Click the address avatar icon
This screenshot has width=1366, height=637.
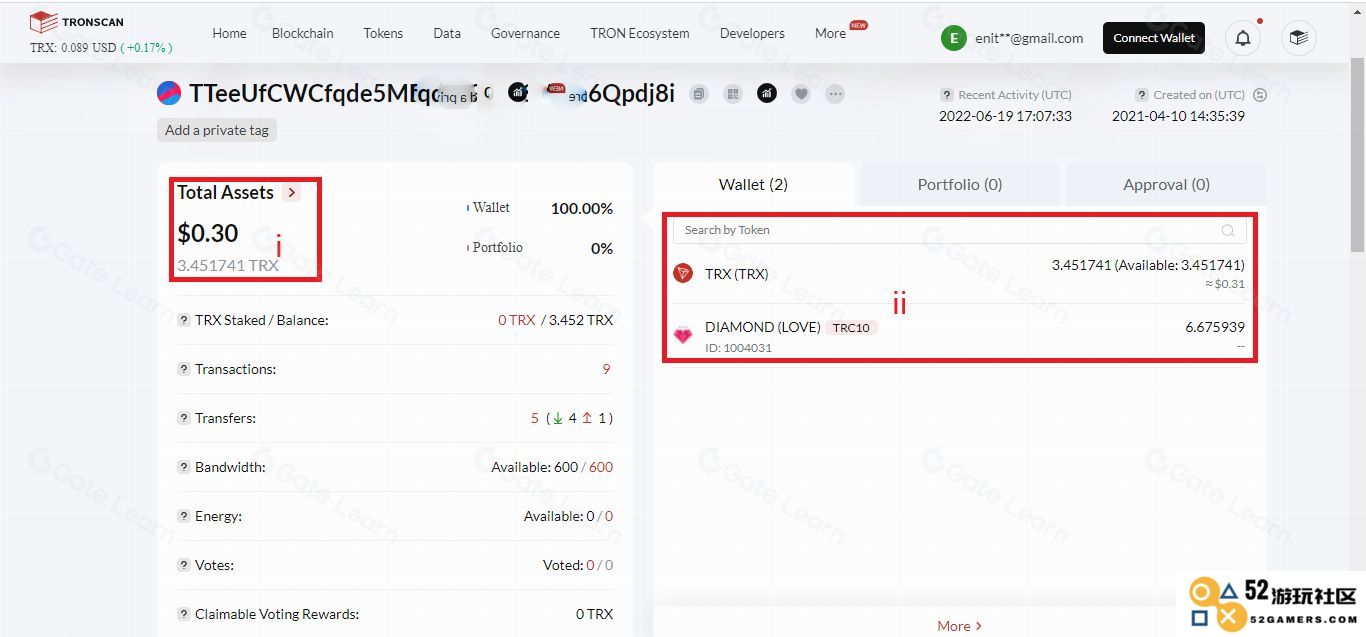tap(169, 94)
